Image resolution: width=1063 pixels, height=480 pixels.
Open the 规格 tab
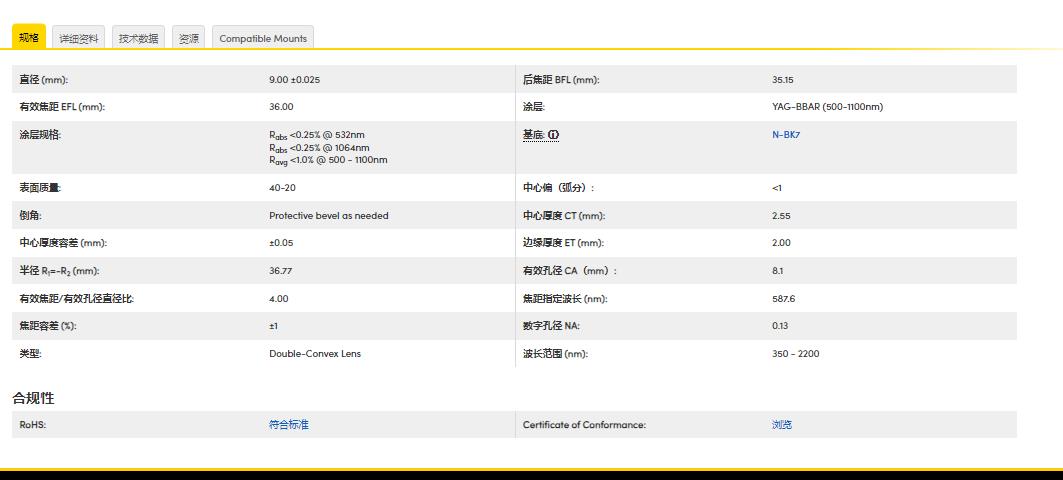click(28, 37)
